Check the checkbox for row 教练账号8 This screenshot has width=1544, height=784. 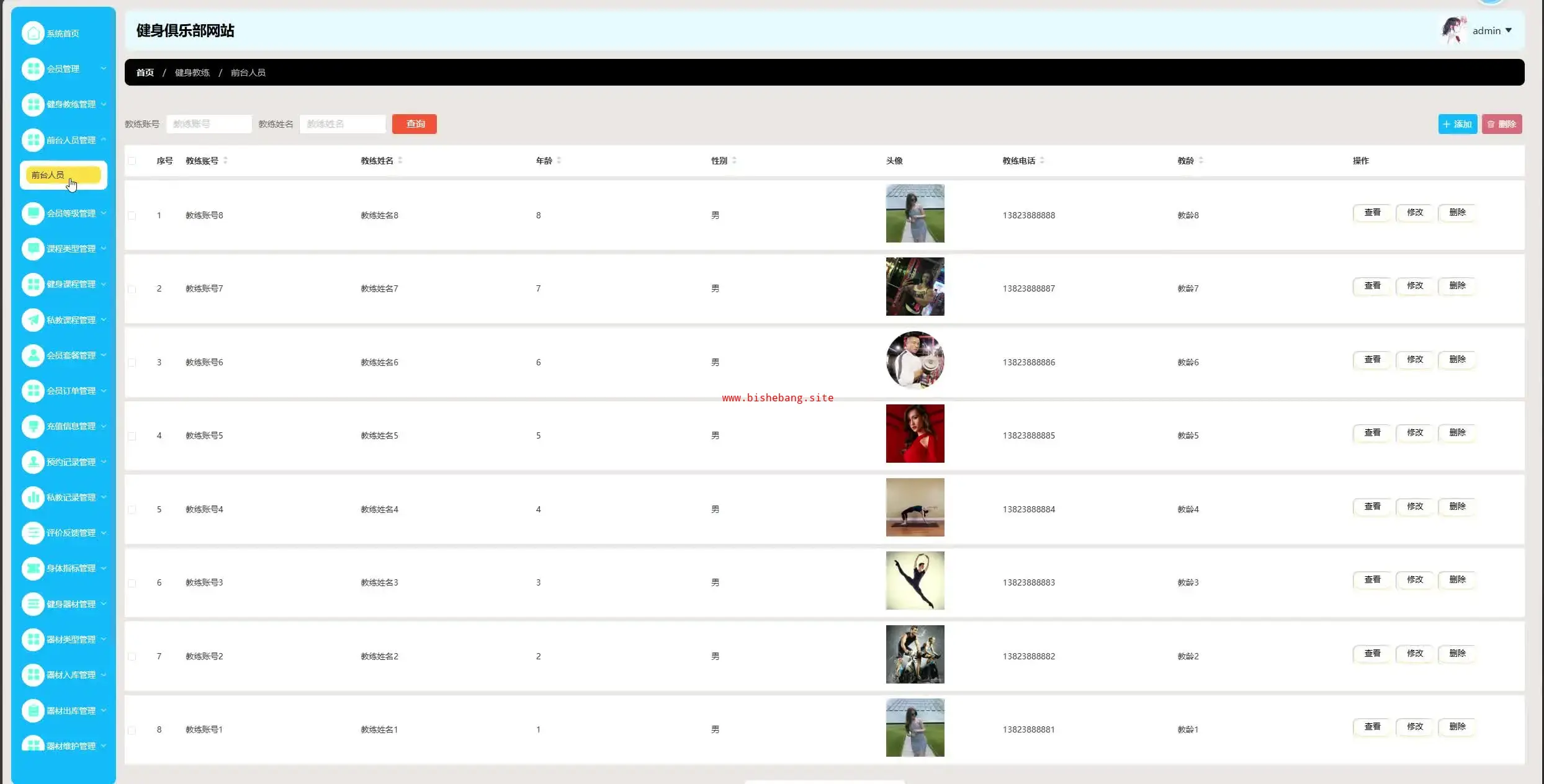point(132,216)
